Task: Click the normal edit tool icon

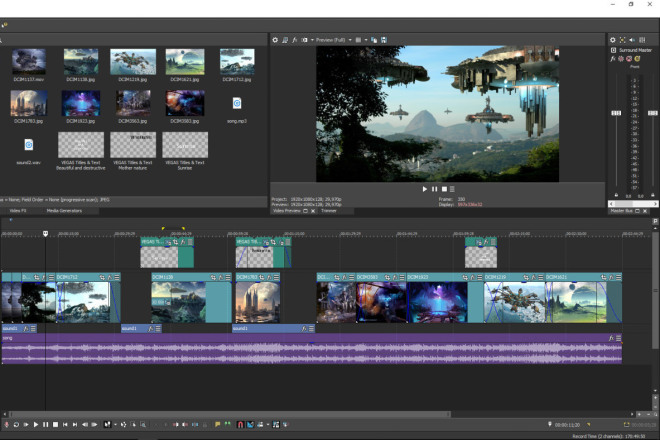Action: (x=107, y=424)
